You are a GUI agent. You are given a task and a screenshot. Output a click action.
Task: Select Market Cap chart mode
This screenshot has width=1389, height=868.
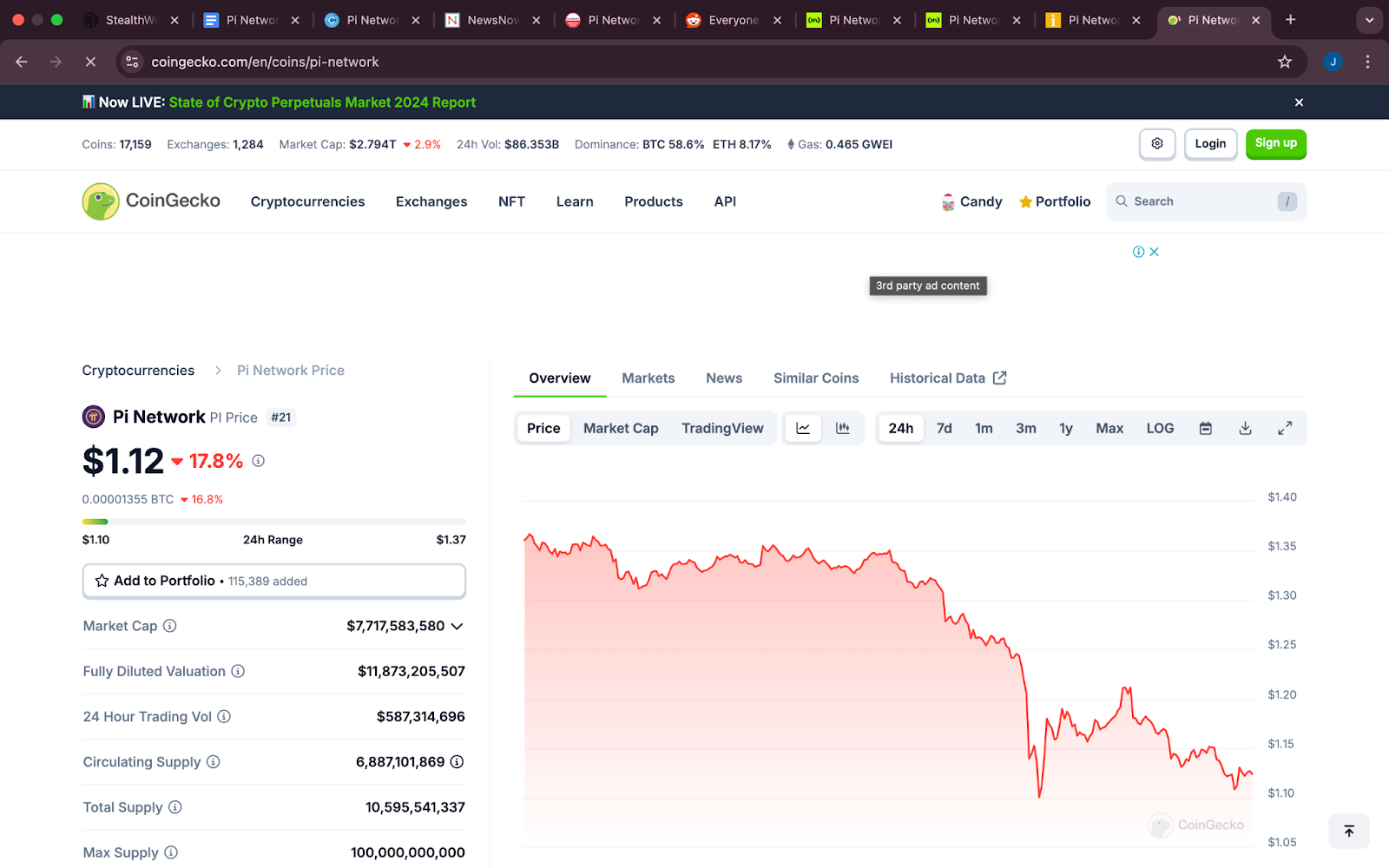click(x=621, y=428)
